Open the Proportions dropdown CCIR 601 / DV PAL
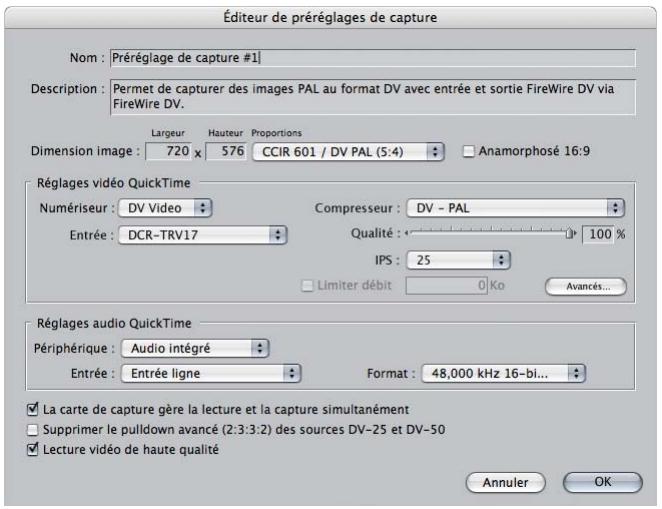 coord(348,152)
